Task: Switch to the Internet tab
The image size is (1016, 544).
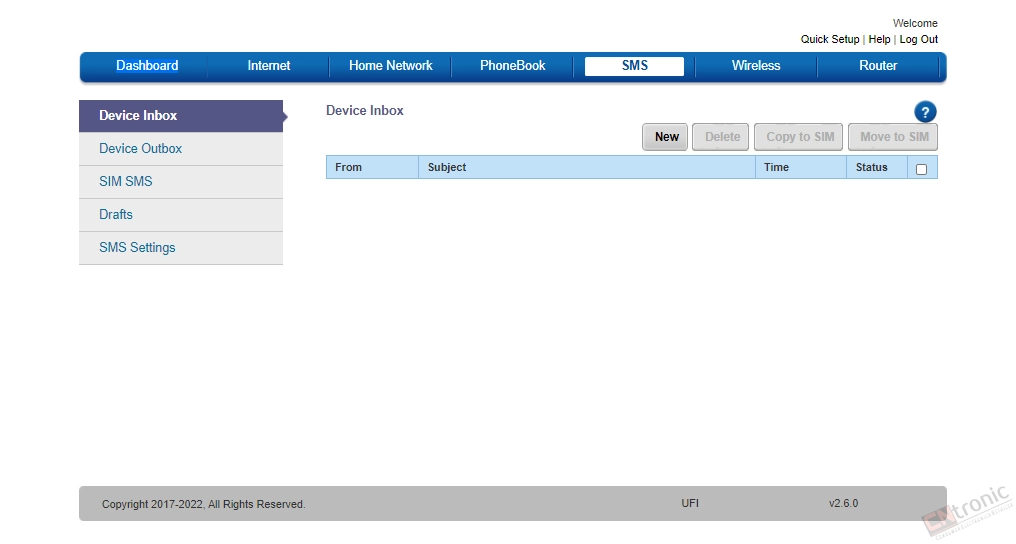Action: coord(269,65)
